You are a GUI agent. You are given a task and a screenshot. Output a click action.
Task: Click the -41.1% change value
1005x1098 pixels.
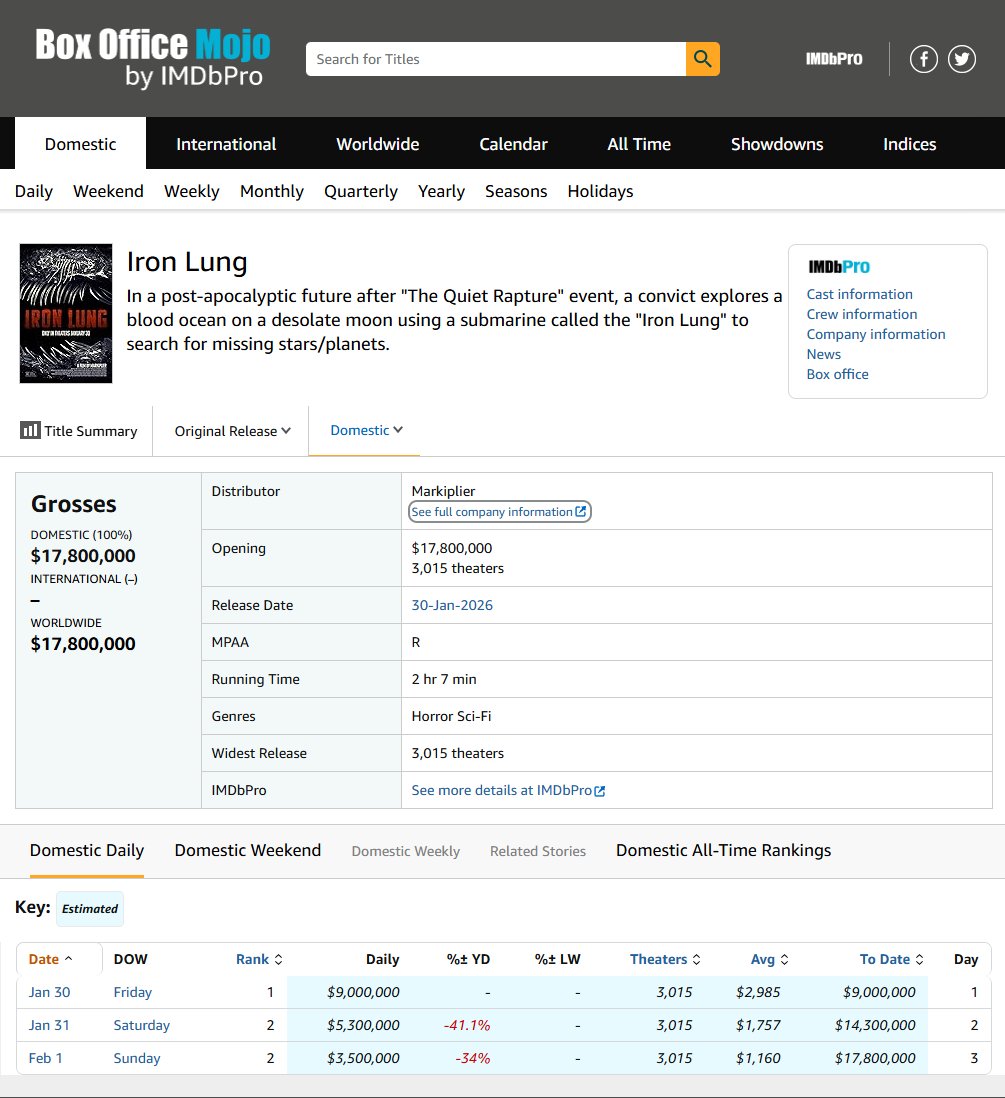(x=466, y=1025)
